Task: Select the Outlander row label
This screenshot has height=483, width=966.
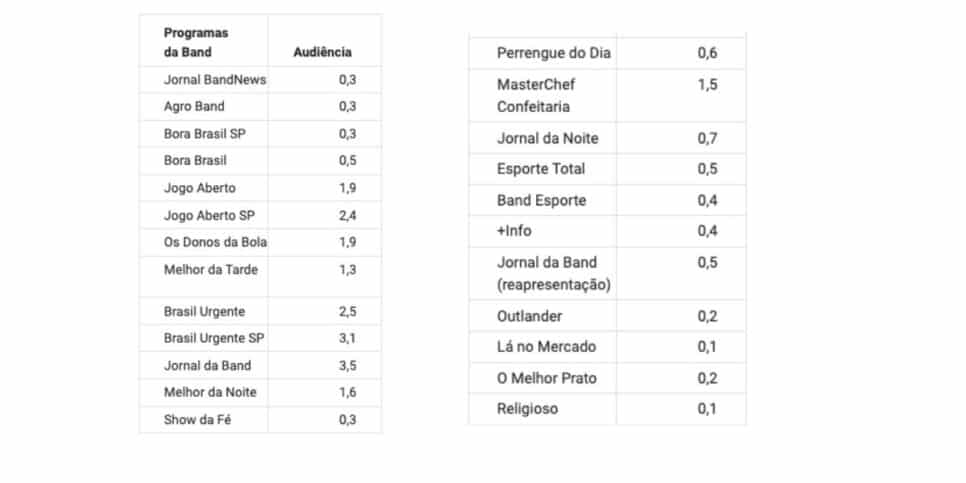Action: 529,316
